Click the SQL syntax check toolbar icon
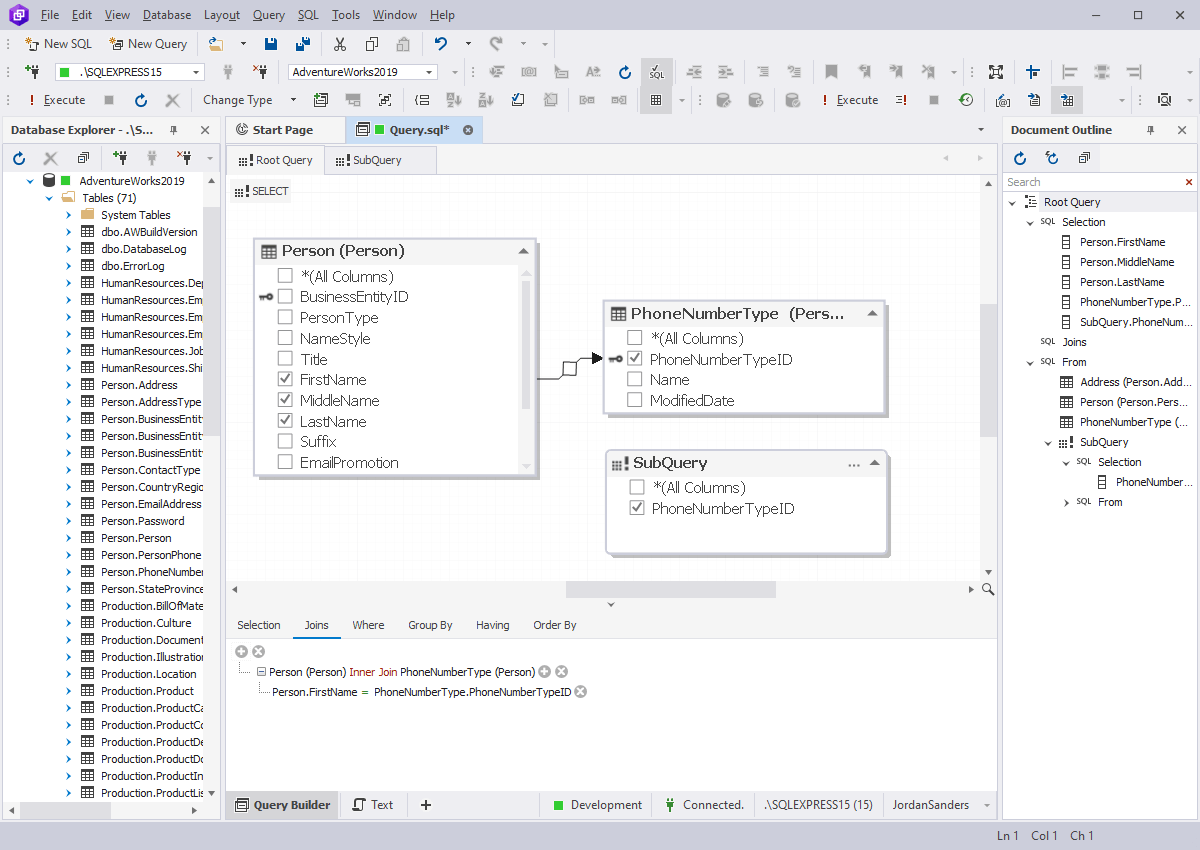Viewport: 1200px width, 850px height. 657,72
